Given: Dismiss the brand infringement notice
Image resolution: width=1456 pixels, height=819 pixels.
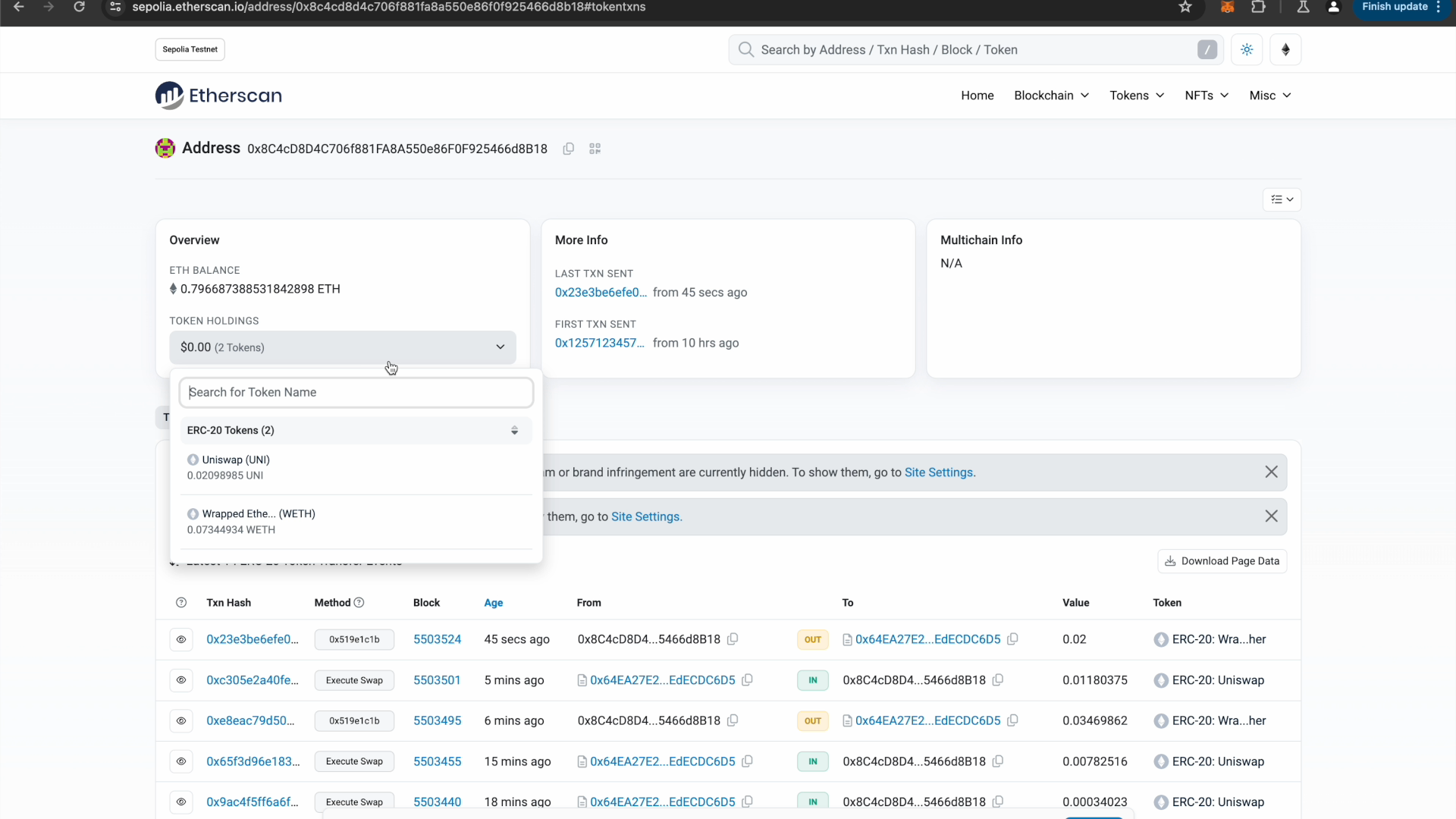Looking at the screenshot, I should point(1271,472).
